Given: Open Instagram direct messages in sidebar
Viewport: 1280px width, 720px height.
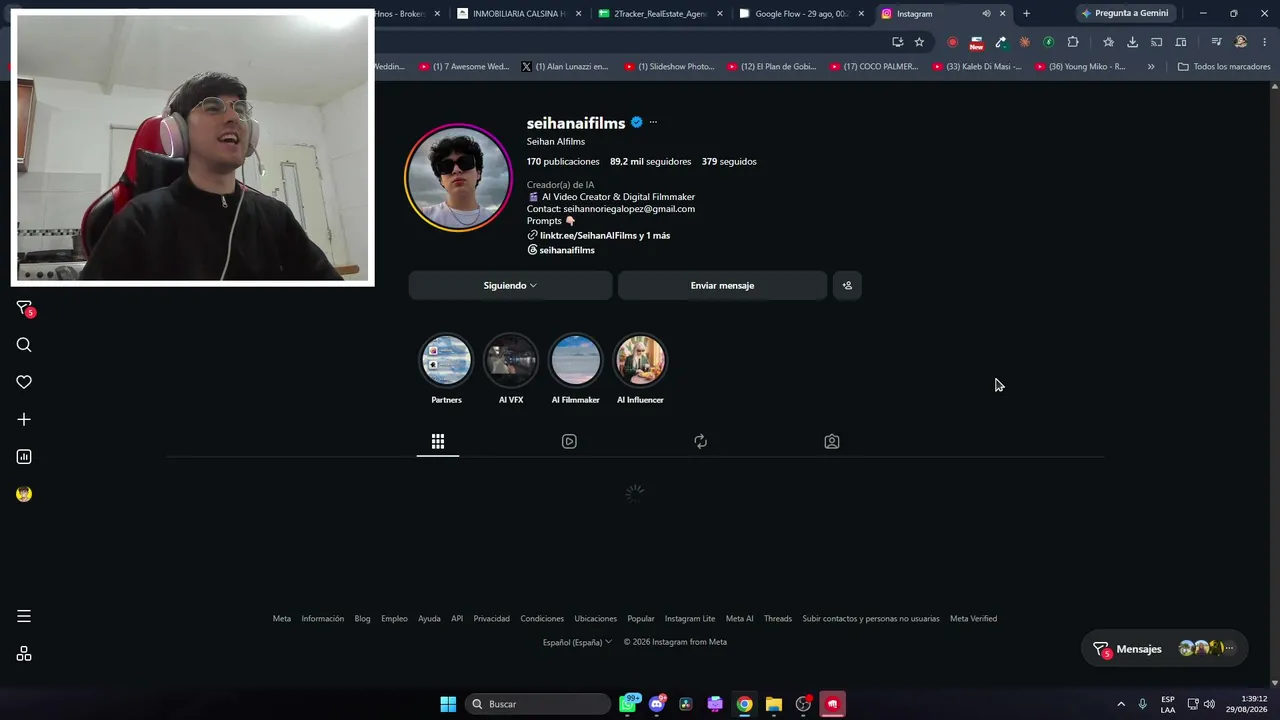Looking at the screenshot, I should [24, 308].
